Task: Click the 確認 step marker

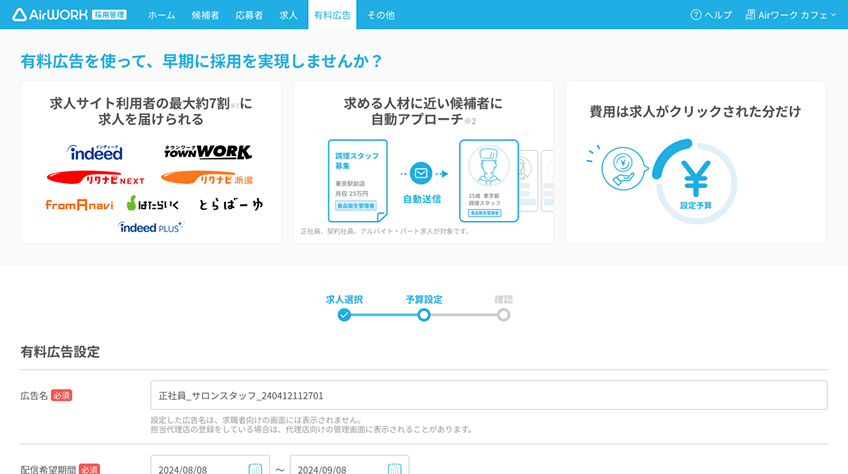Action: click(504, 315)
